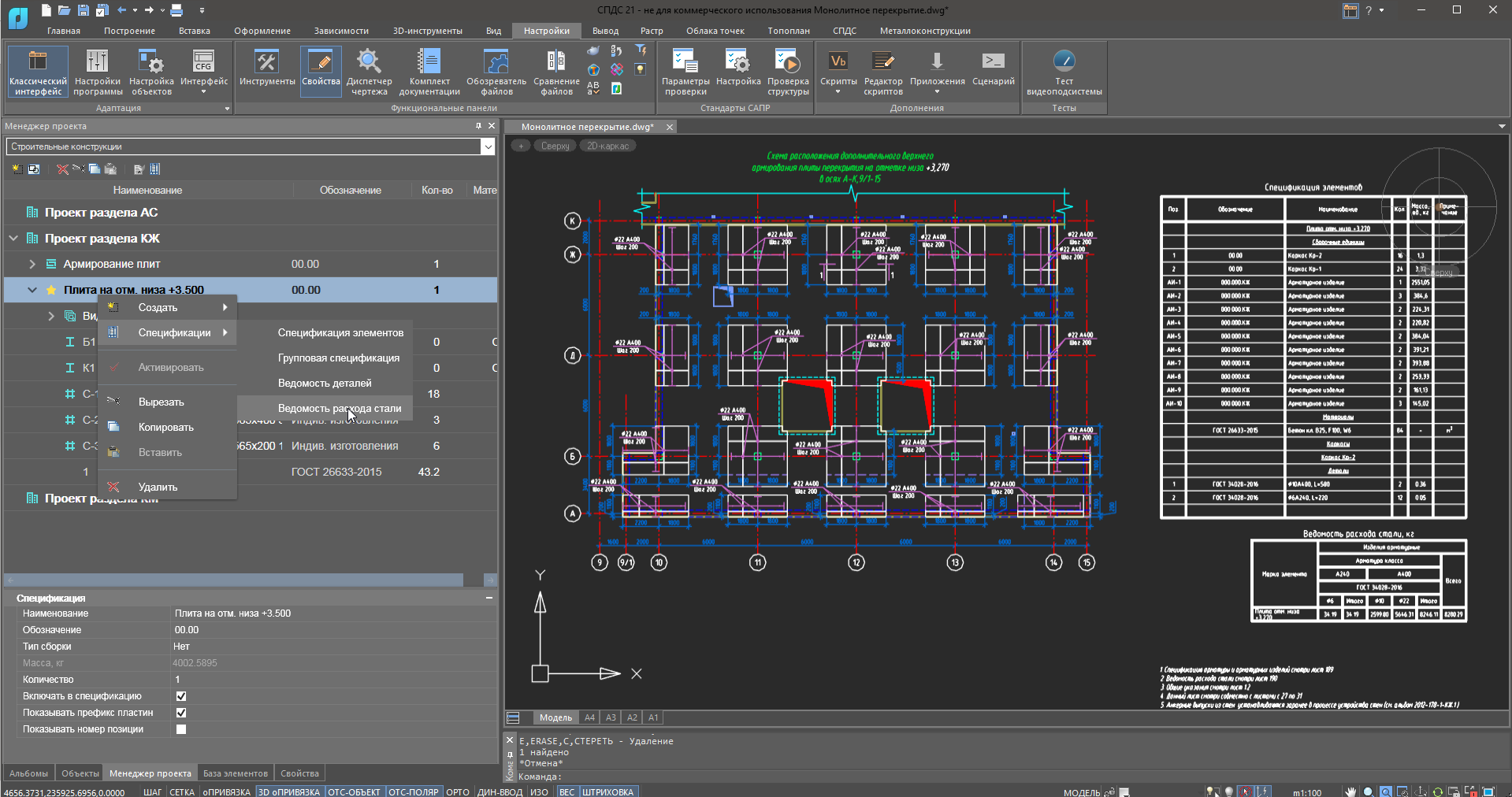Open Интерфейс ribbon dropdown
Screen dimensions: 1512x797
(x=203, y=72)
